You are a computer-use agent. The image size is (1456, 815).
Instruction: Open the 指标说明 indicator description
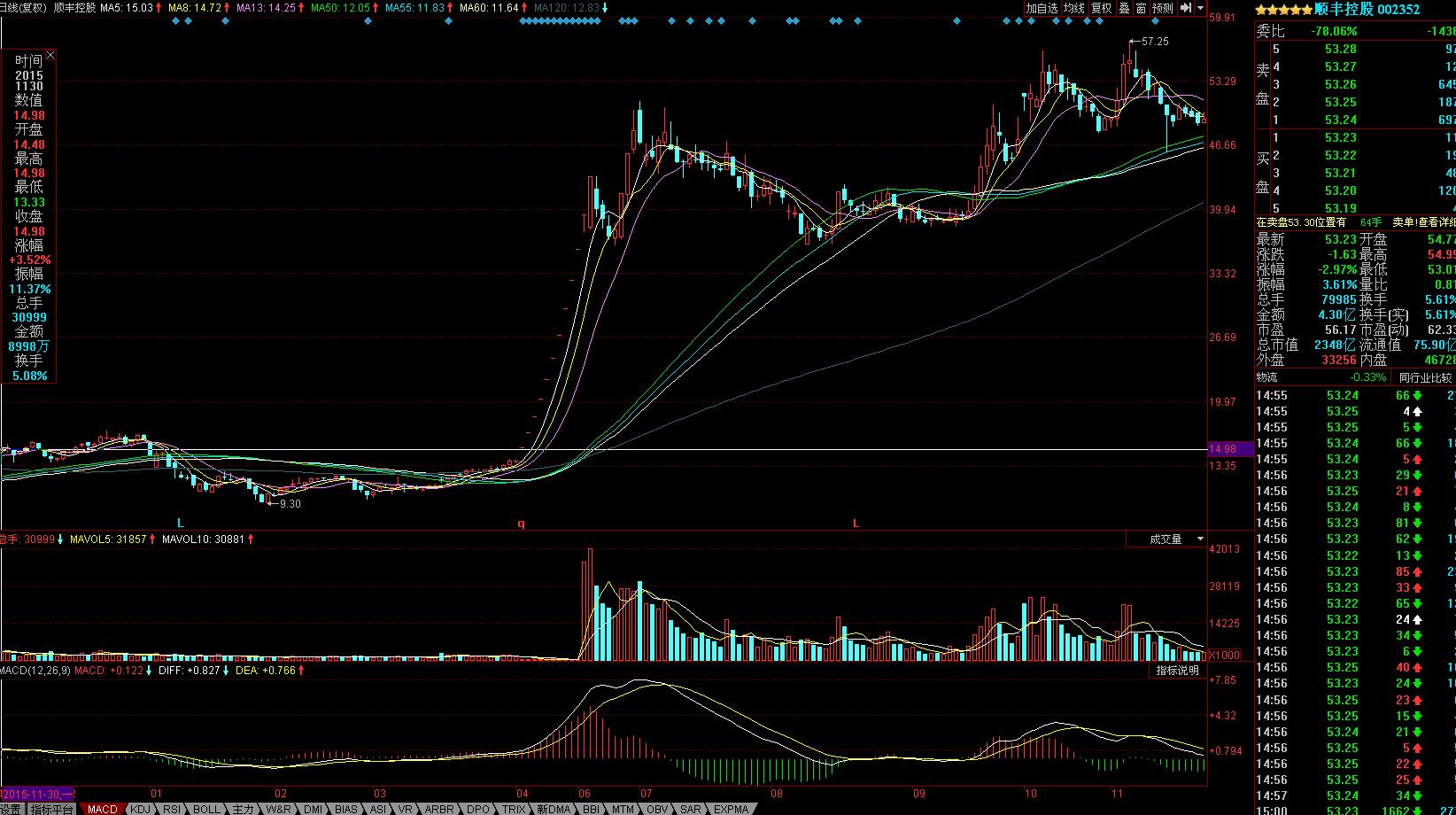coord(1177,671)
